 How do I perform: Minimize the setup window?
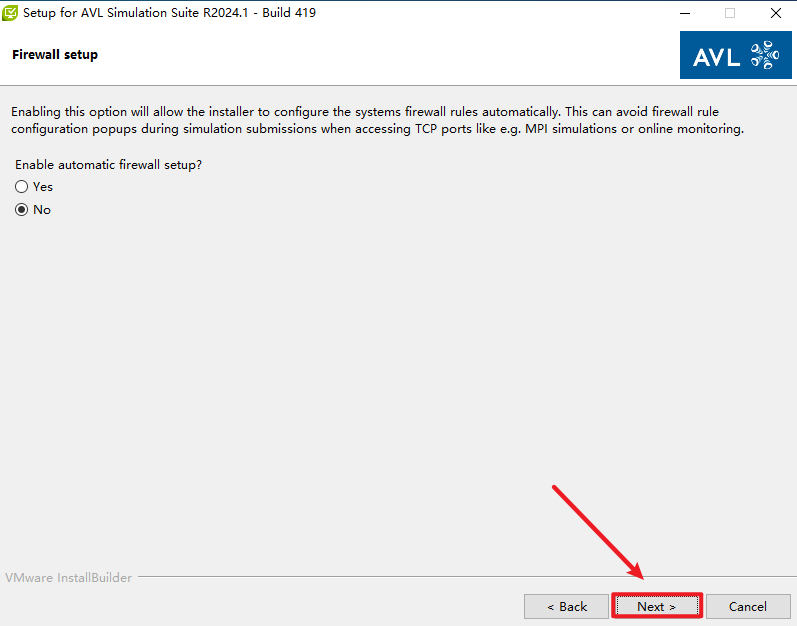[x=684, y=14]
